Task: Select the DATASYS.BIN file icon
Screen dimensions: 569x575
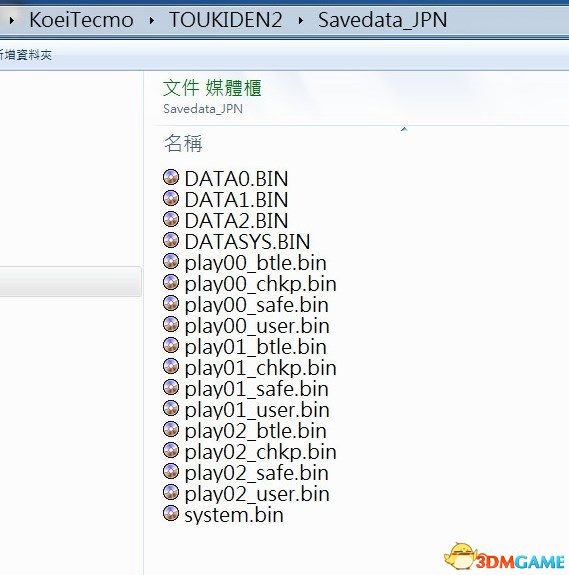Action: [x=171, y=241]
